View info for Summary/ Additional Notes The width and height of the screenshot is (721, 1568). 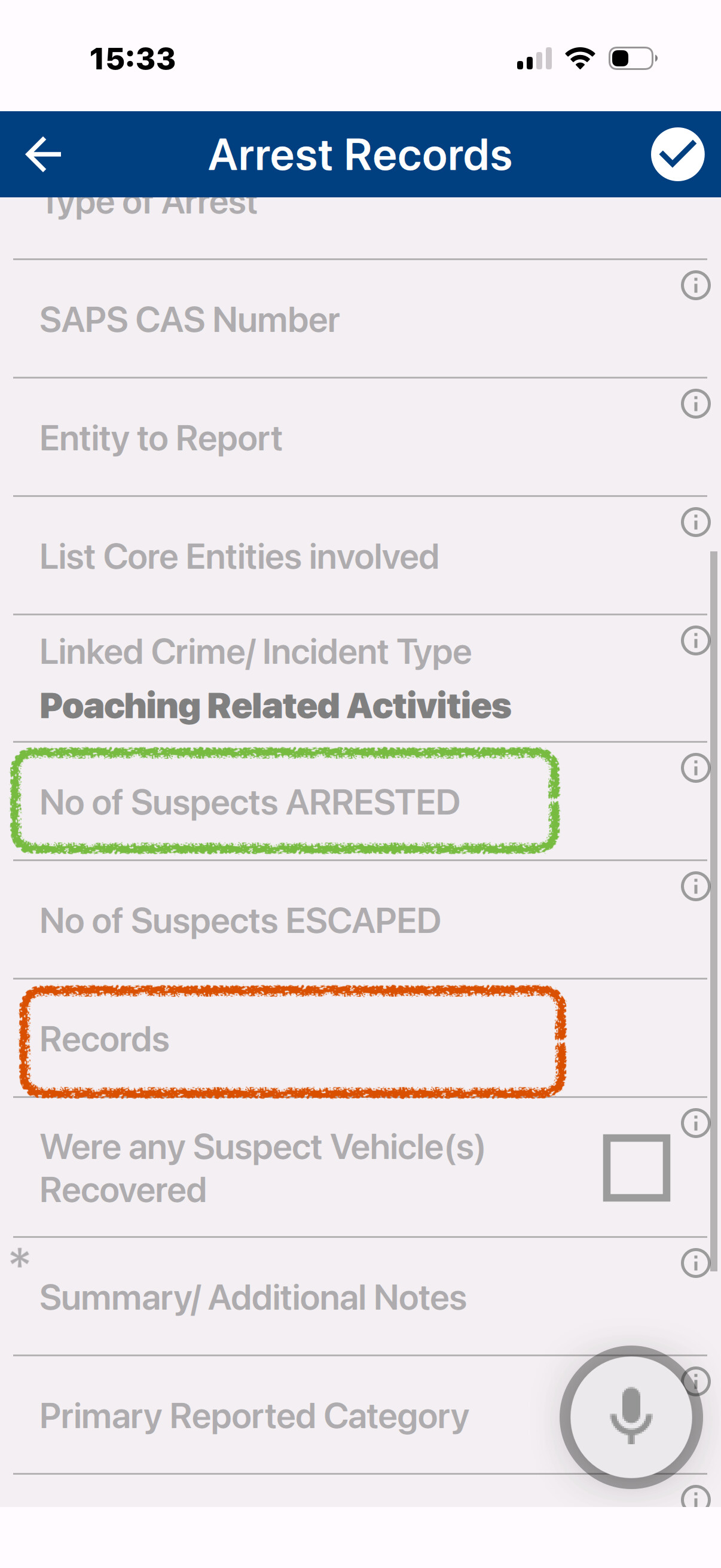(695, 1263)
